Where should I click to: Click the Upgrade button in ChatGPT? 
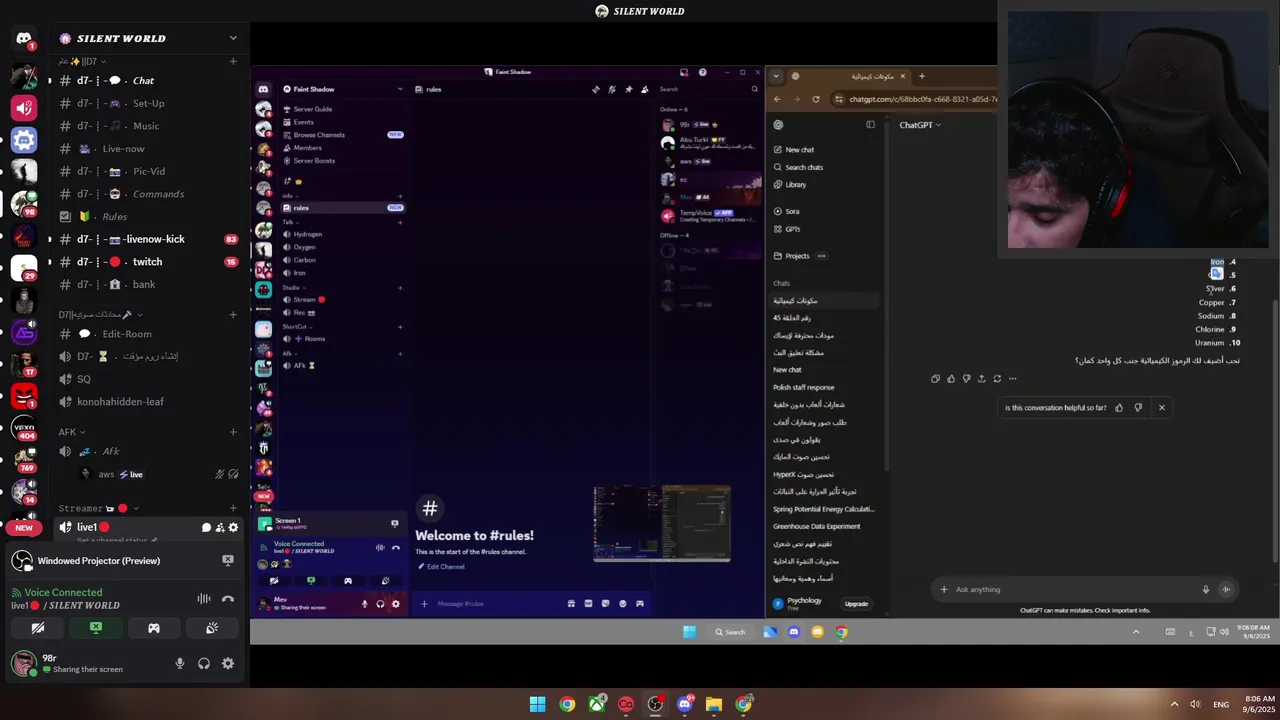pyautogui.click(x=856, y=604)
